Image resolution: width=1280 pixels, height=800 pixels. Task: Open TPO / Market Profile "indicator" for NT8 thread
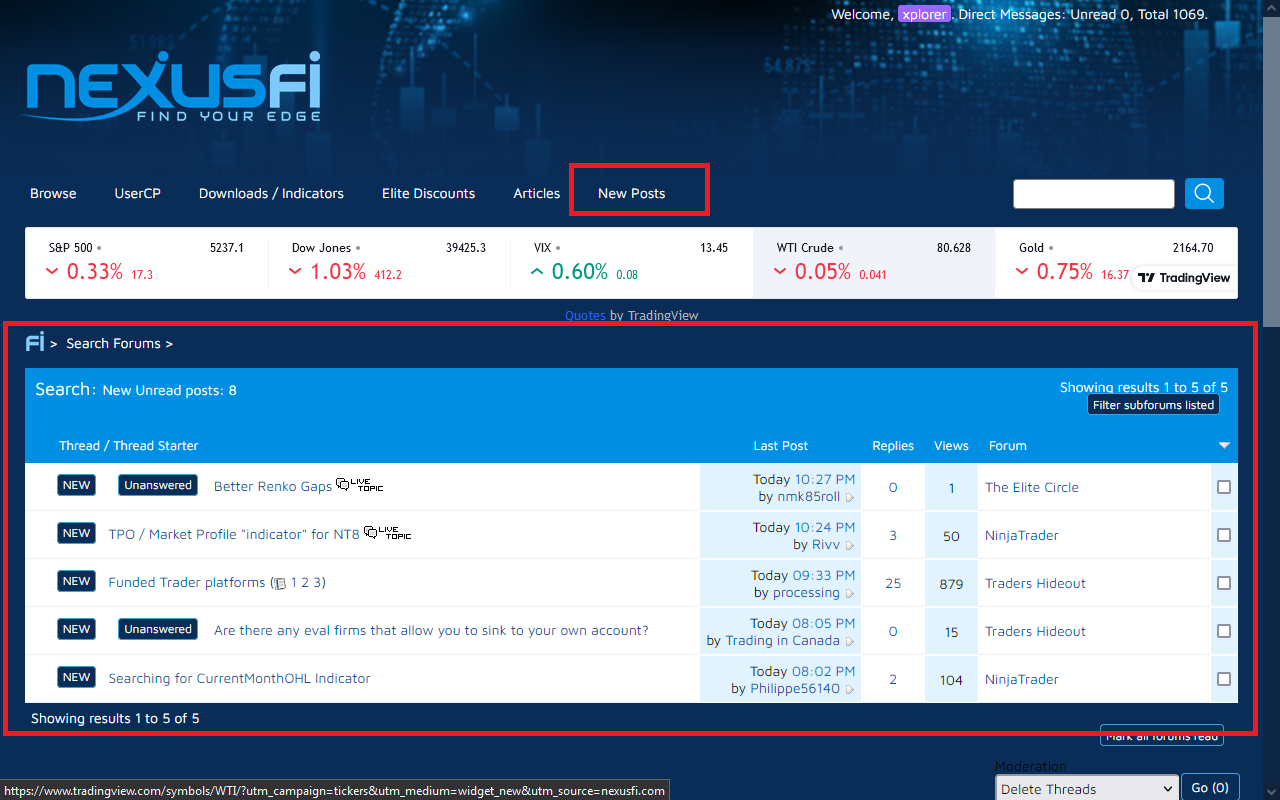pos(234,534)
